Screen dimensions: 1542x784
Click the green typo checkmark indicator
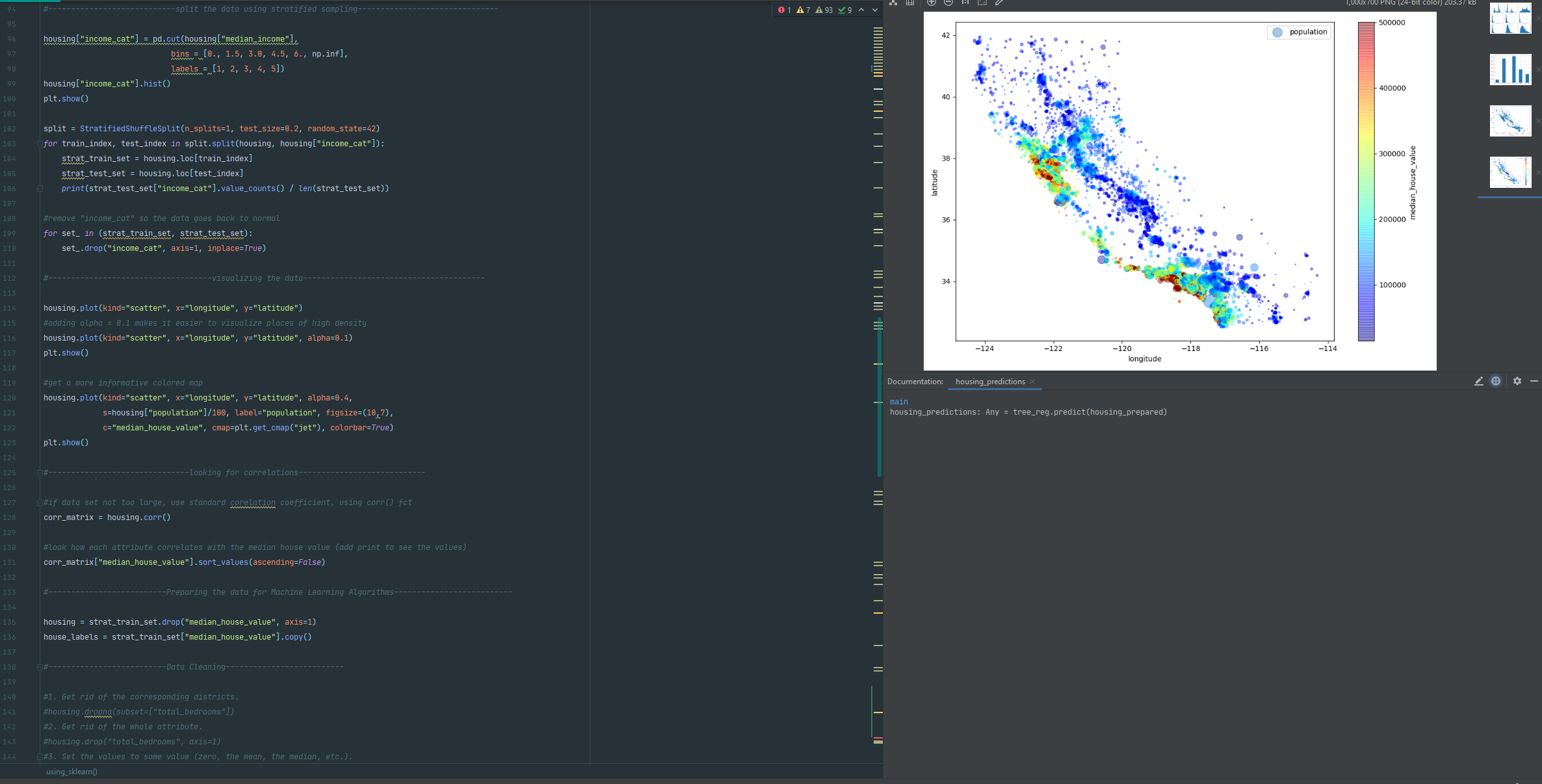pyautogui.click(x=842, y=10)
